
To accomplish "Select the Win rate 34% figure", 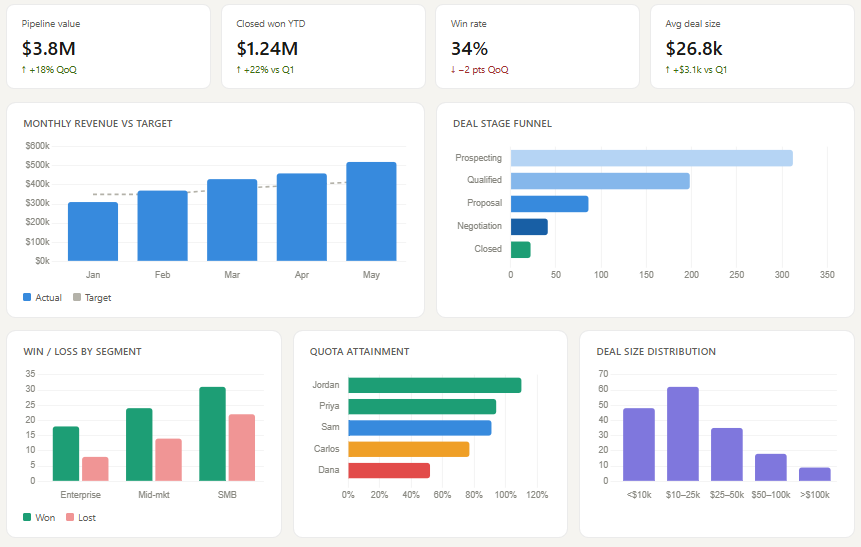I will pos(469,49).
